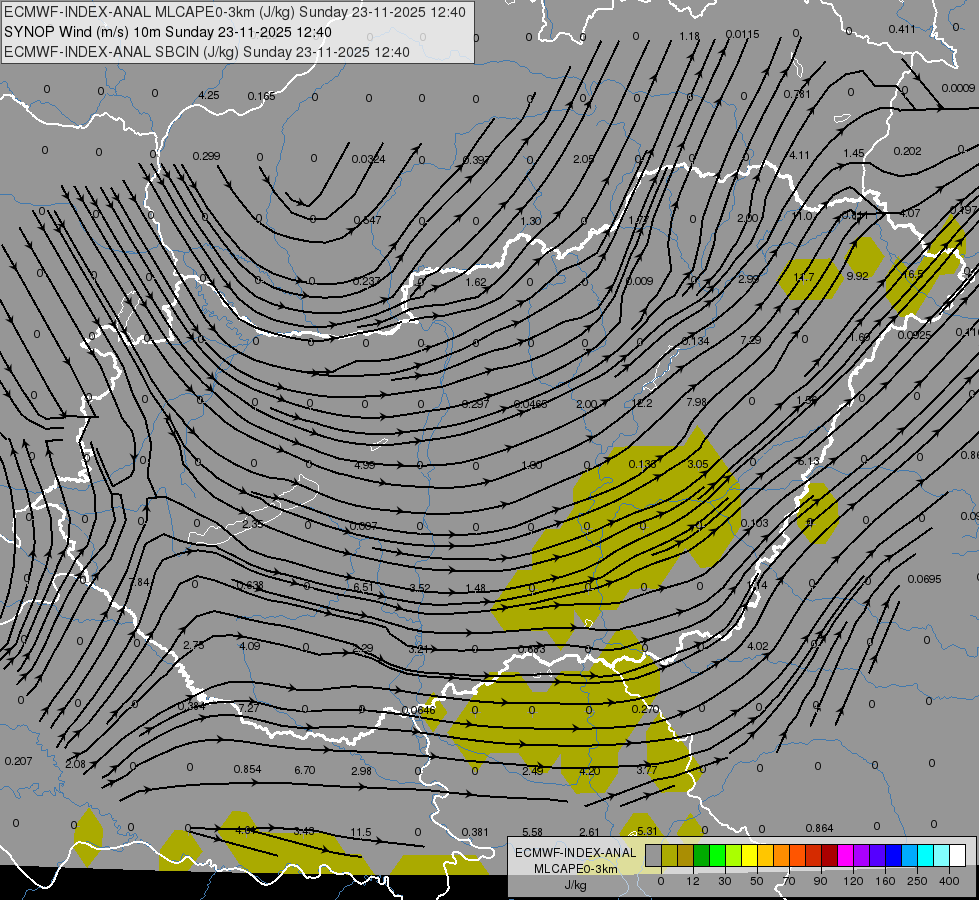Select the gray legend swatch
979x900 pixels.
pyautogui.click(x=653, y=855)
